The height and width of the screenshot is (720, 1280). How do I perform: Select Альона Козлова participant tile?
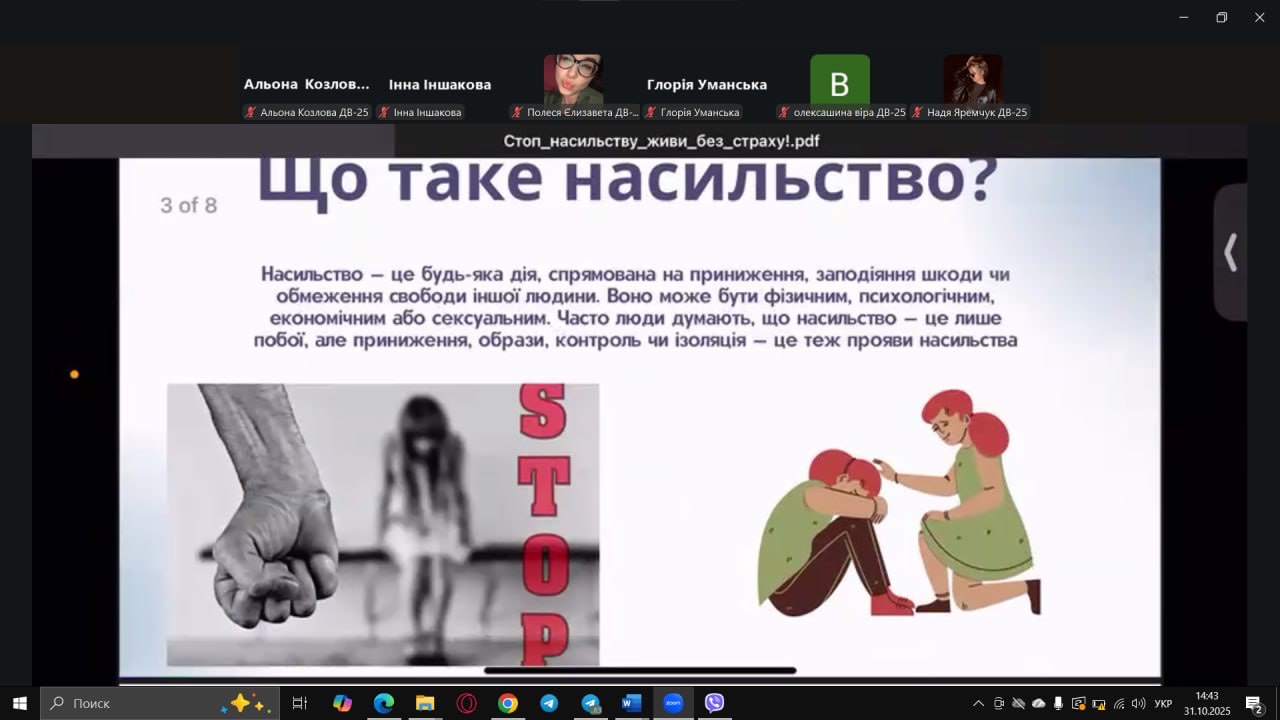(x=307, y=86)
